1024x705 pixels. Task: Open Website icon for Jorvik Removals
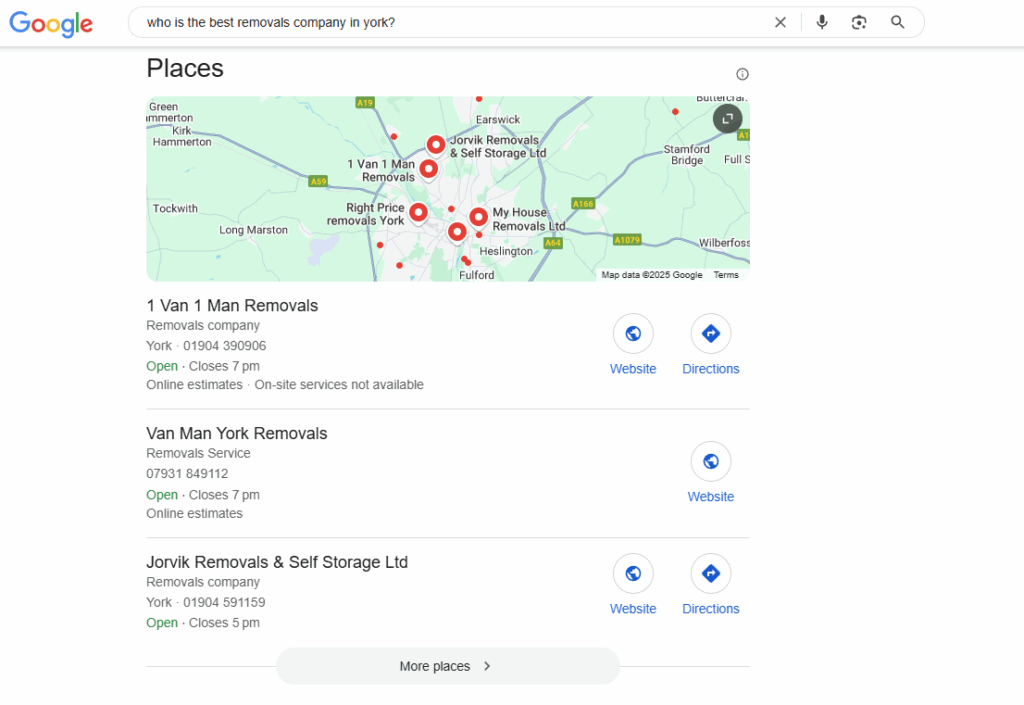coord(633,574)
